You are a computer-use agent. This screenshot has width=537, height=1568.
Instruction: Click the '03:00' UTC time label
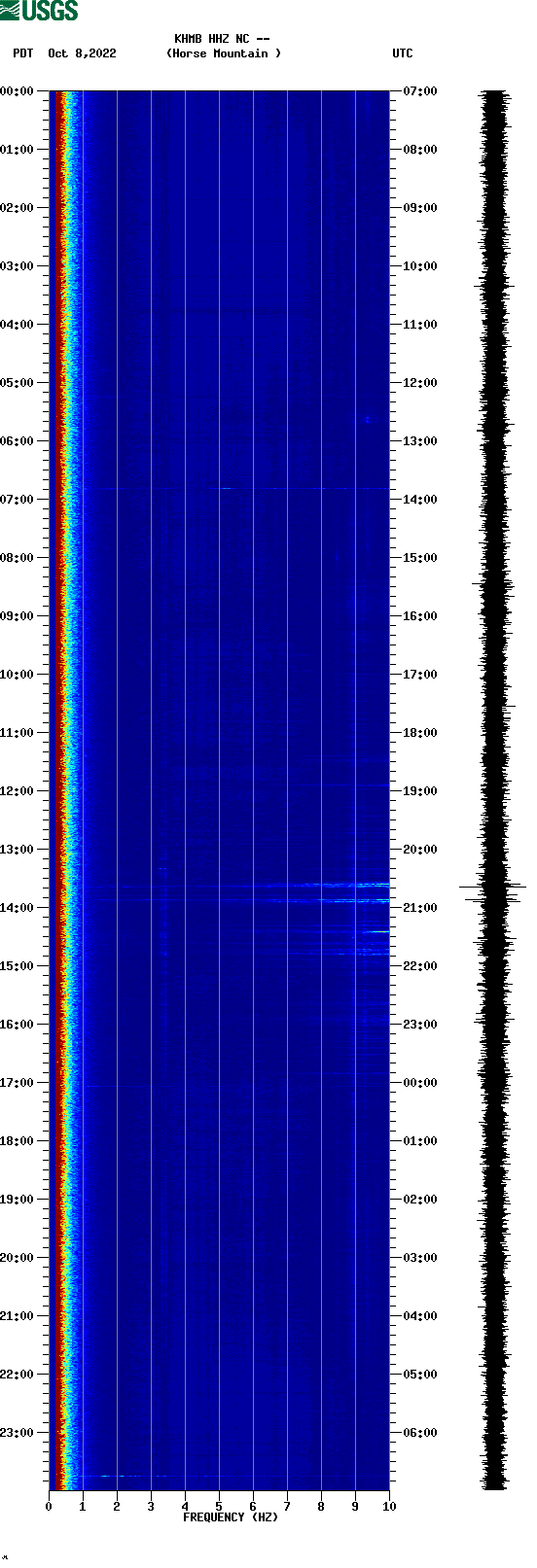[x=420, y=1258]
